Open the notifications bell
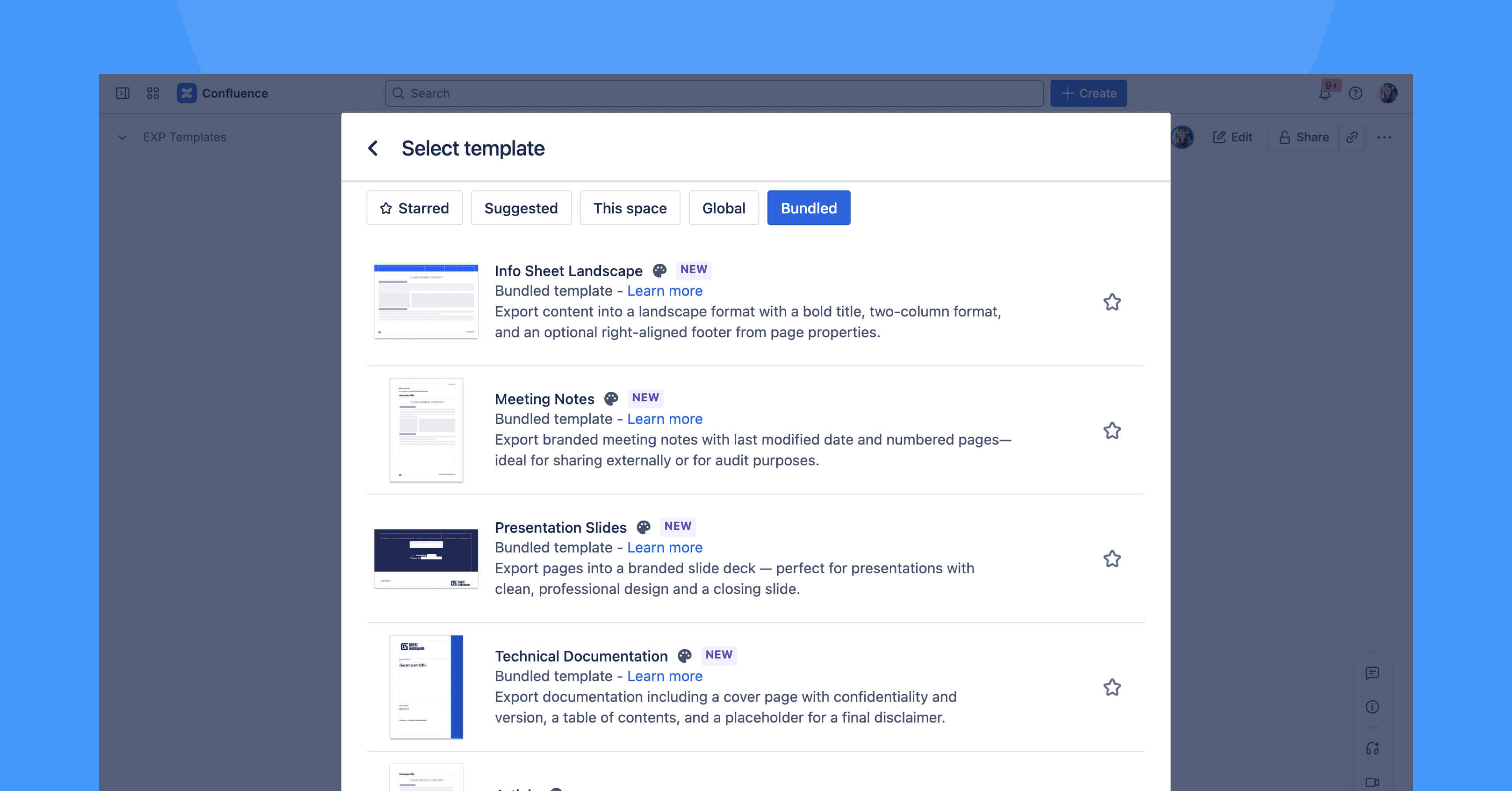 (1325, 94)
